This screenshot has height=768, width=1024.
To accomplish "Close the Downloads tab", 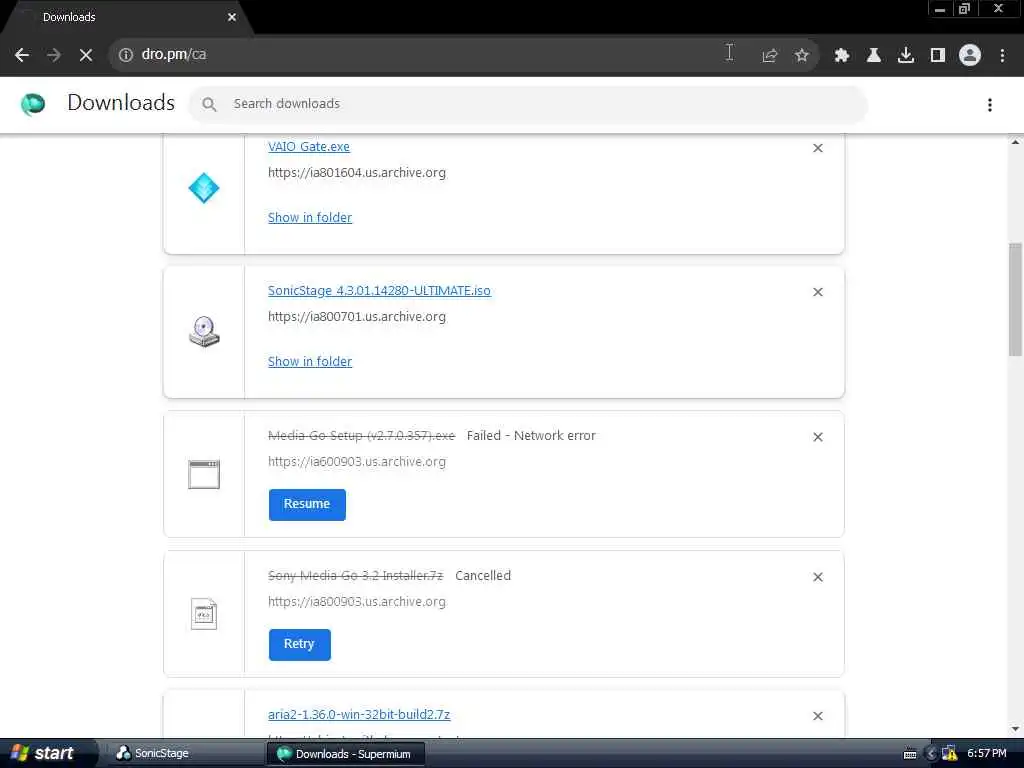I will (232, 18).
